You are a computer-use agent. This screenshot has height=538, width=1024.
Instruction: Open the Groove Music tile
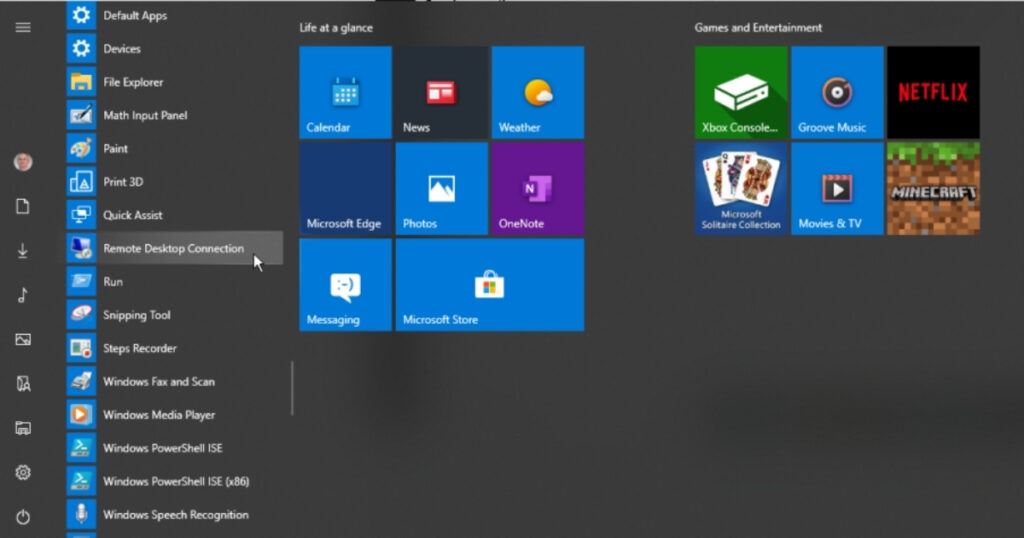click(837, 92)
